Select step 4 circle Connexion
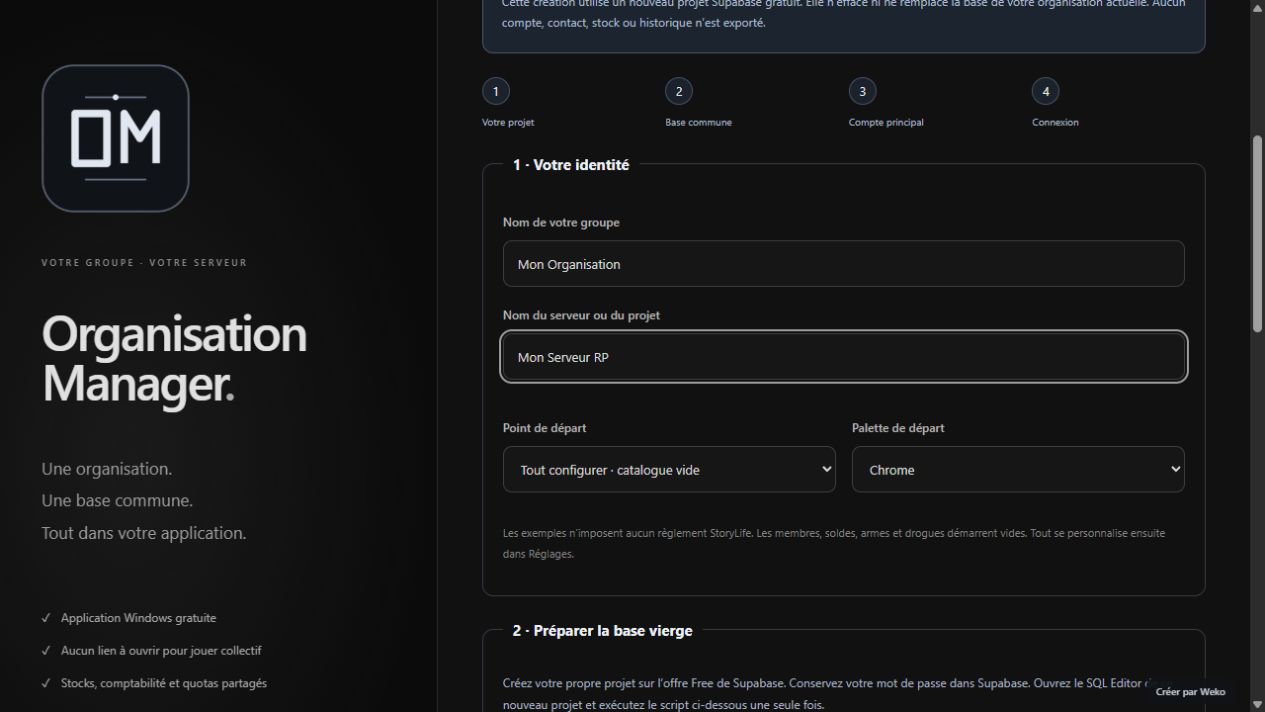 pyautogui.click(x=1046, y=92)
